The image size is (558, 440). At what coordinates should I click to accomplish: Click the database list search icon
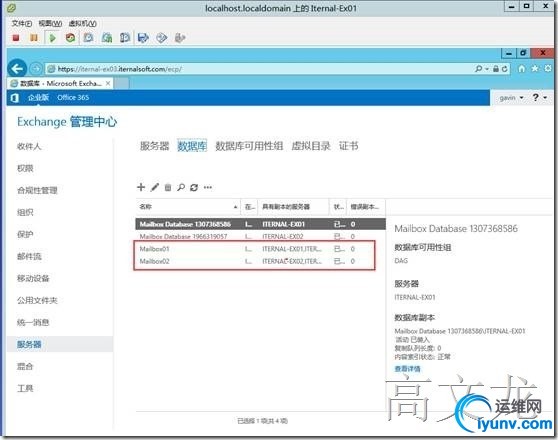pyautogui.click(x=181, y=187)
